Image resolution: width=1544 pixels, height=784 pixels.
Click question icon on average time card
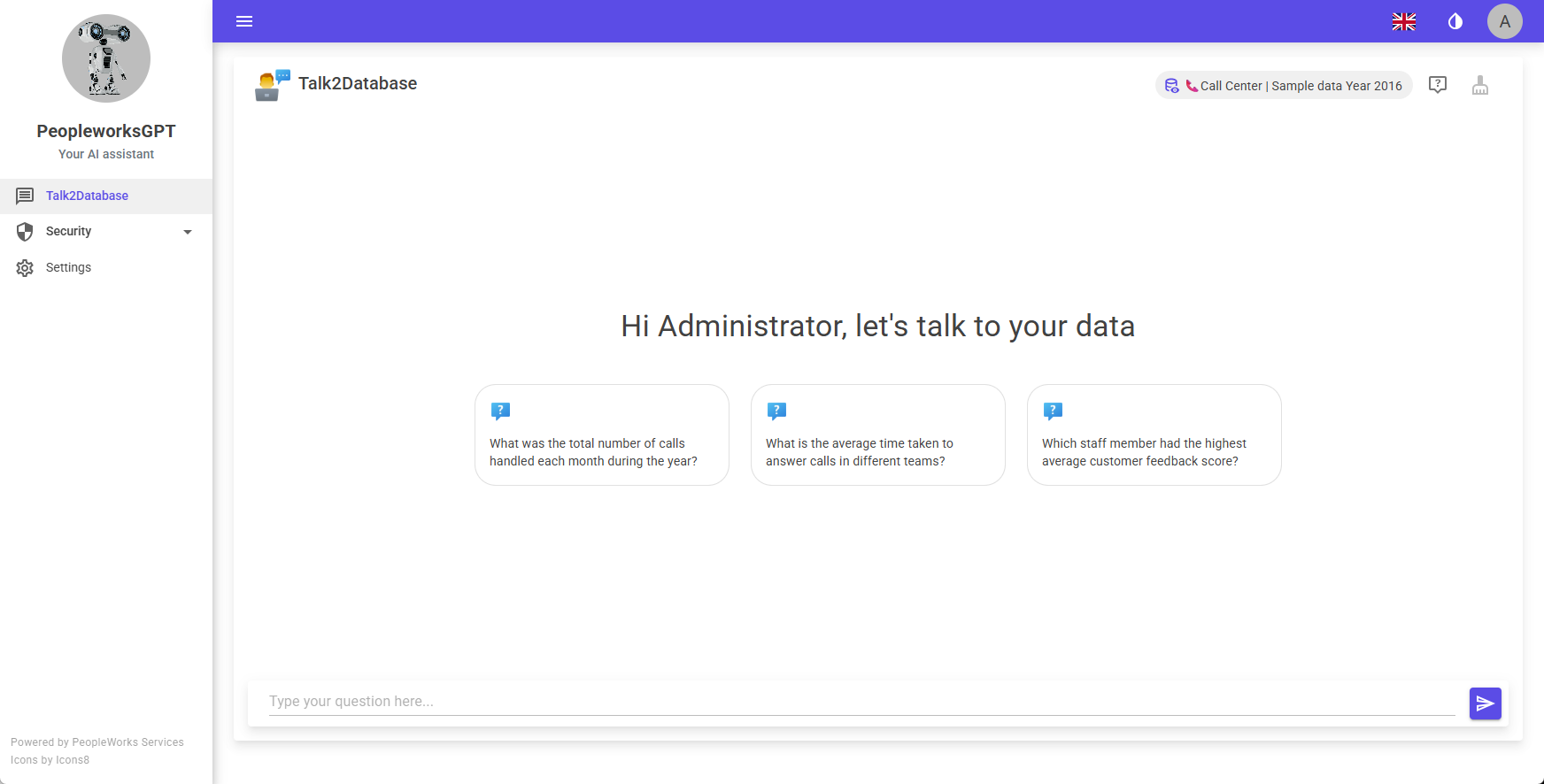coord(776,411)
